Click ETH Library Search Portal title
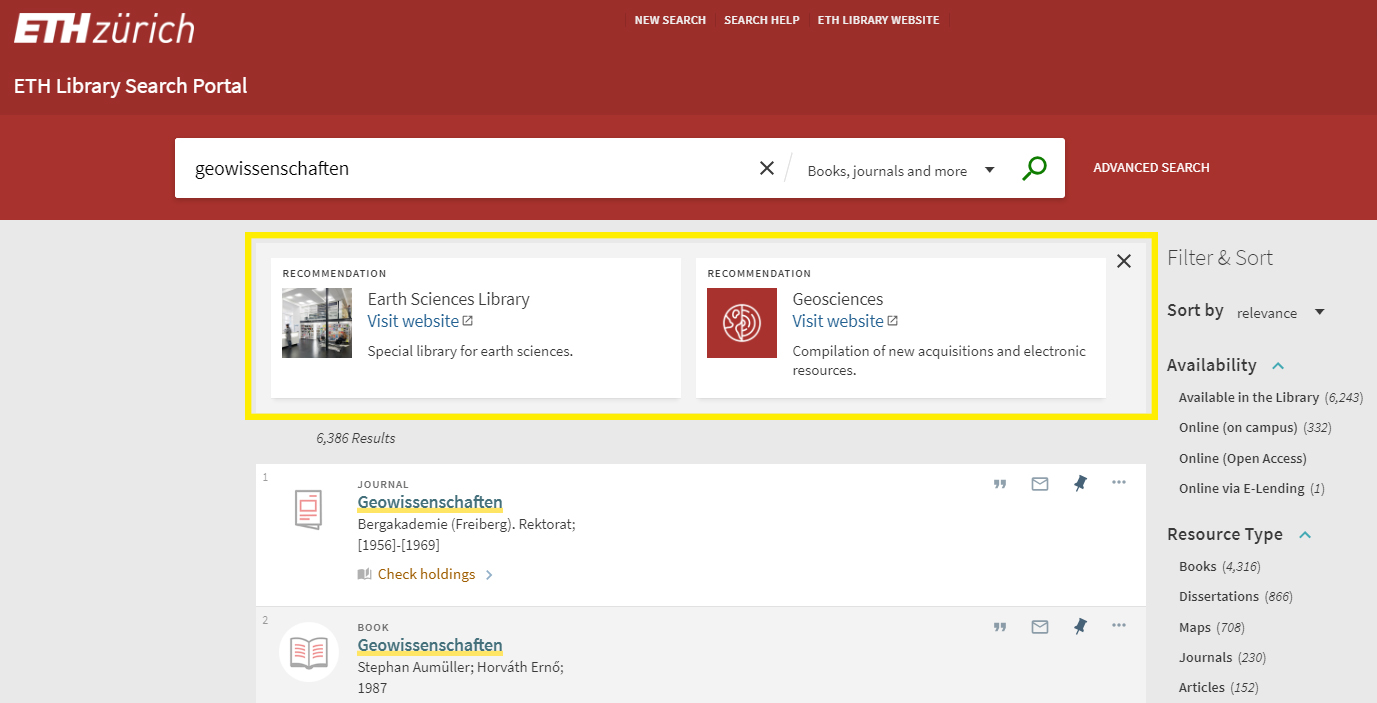The height and width of the screenshot is (703, 1377). 130,86
